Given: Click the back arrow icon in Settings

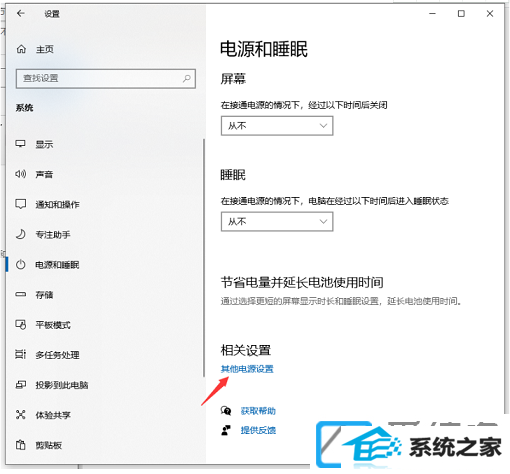Looking at the screenshot, I should 21,13.
